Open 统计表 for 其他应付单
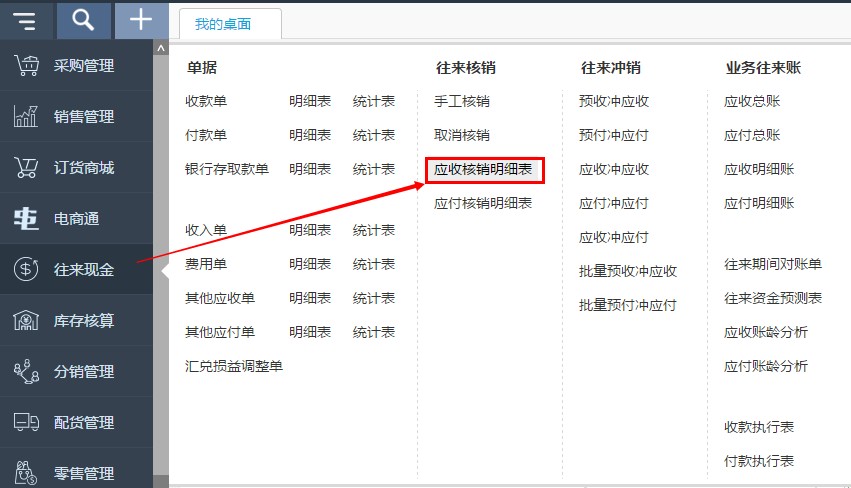The height and width of the screenshot is (488, 851). (374, 332)
